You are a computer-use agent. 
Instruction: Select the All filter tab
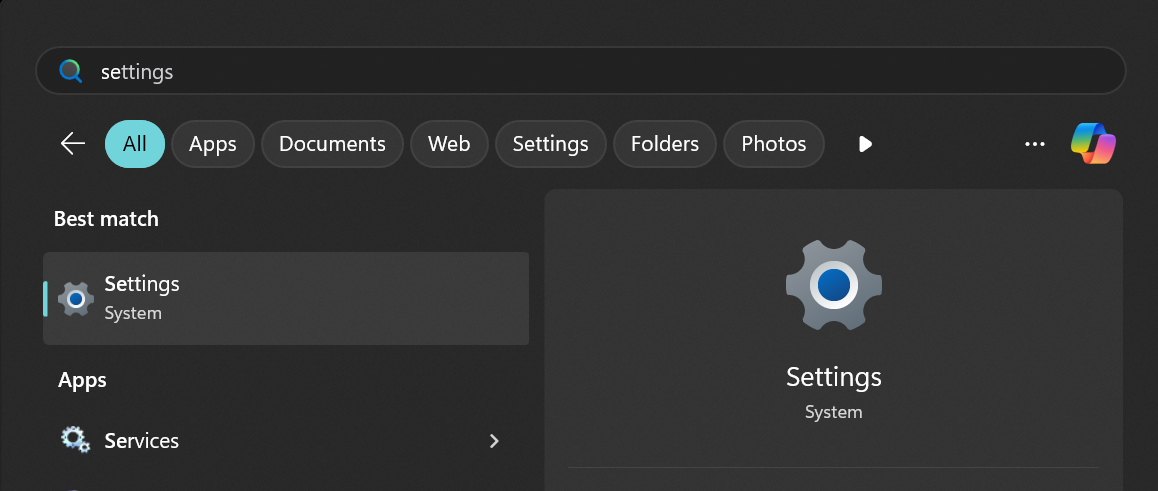135,144
